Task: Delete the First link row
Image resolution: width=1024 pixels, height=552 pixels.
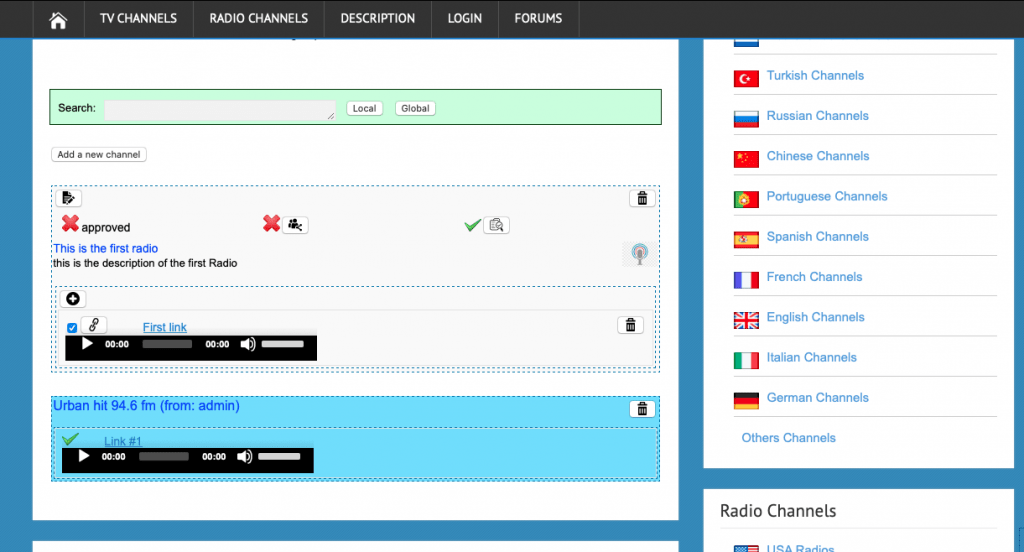Action: click(630, 325)
